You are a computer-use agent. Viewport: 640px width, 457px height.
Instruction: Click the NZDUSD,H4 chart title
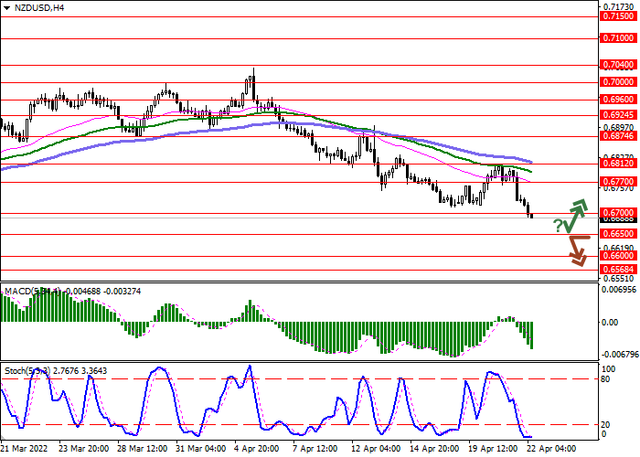point(40,8)
